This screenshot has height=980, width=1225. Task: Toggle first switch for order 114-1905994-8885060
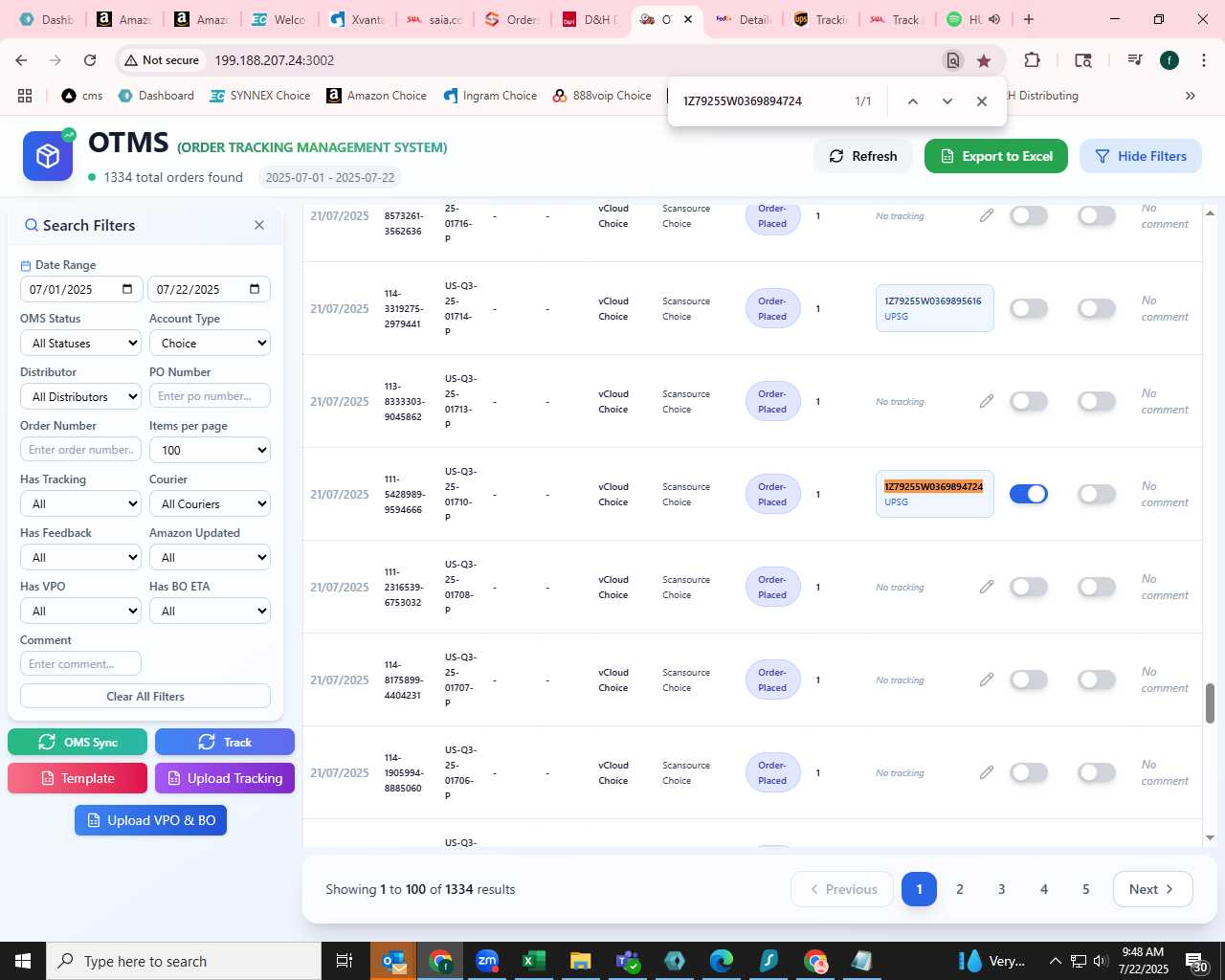[1029, 772]
